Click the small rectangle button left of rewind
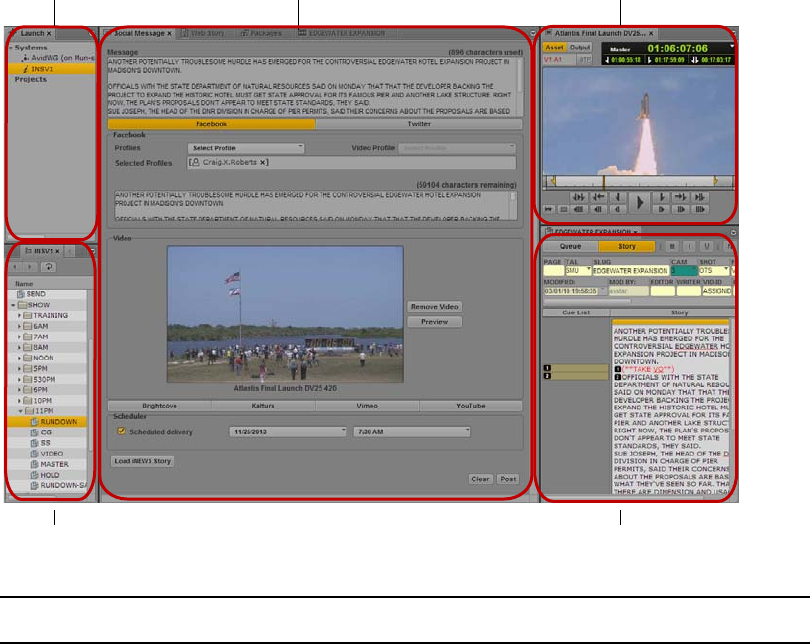Image resolution: width=810 pixels, height=644 pixels. tap(564, 210)
